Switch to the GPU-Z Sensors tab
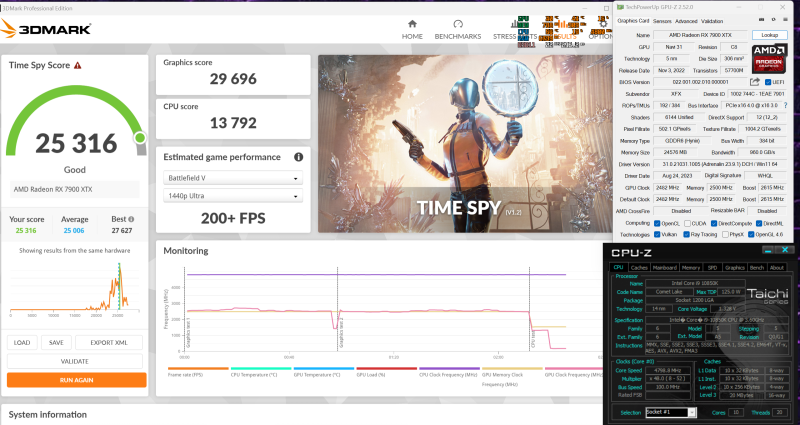The height and width of the screenshot is (425, 800). pos(662,20)
